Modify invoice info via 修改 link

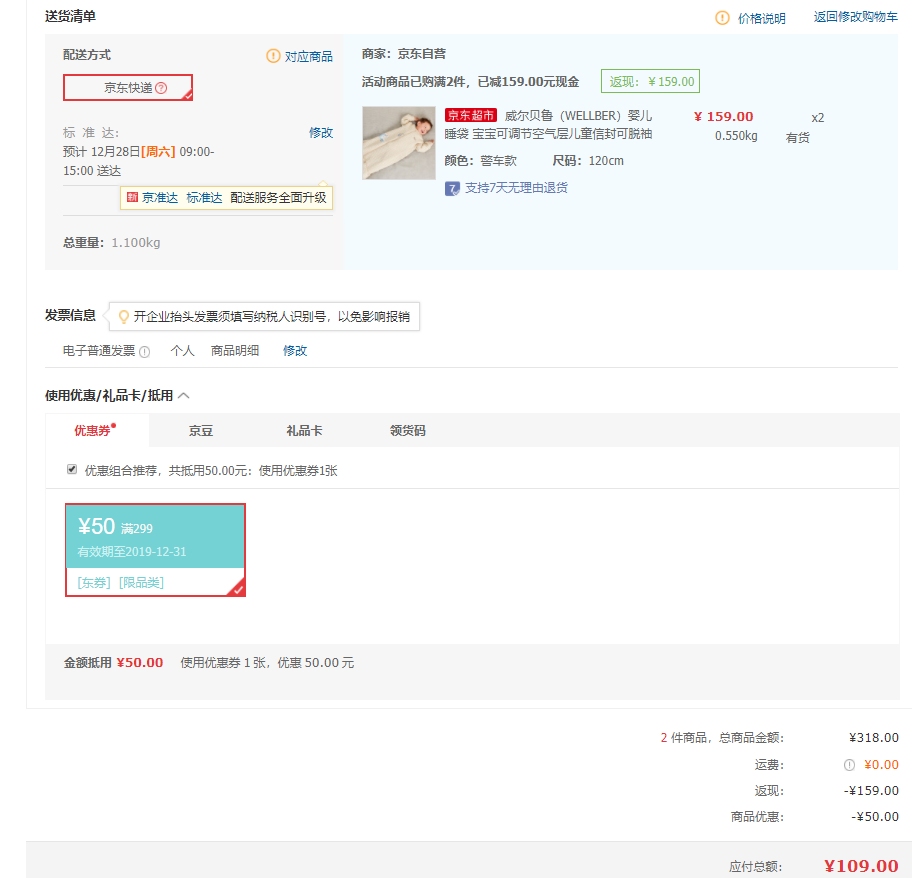point(295,351)
